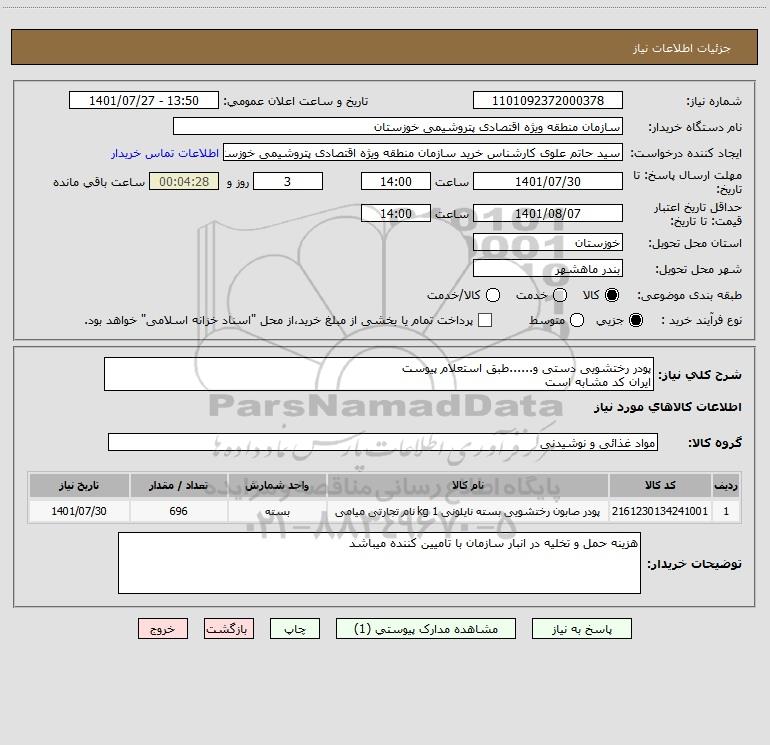770x745 pixels.
Task: Select the جزیی purchase type radio
Action: (635, 320)
